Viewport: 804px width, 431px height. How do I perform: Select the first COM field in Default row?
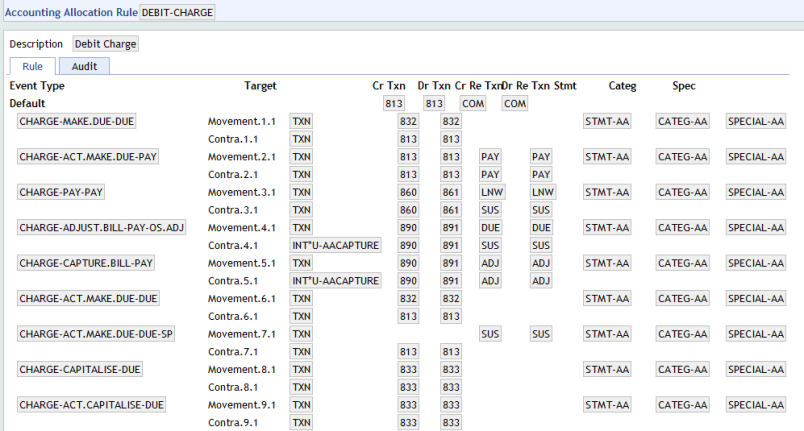pos(473,103)
